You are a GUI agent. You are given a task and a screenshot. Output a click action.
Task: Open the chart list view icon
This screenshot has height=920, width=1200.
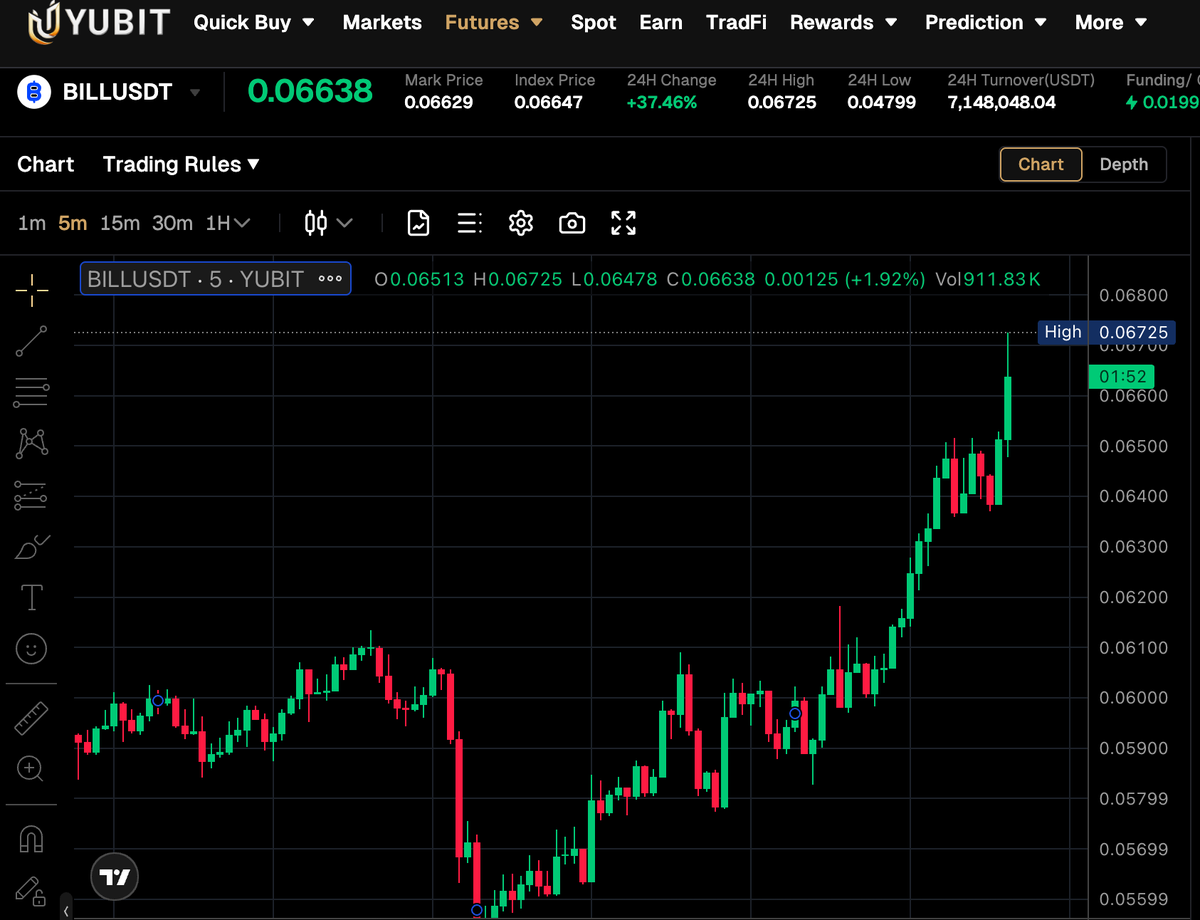click(469, 223)
